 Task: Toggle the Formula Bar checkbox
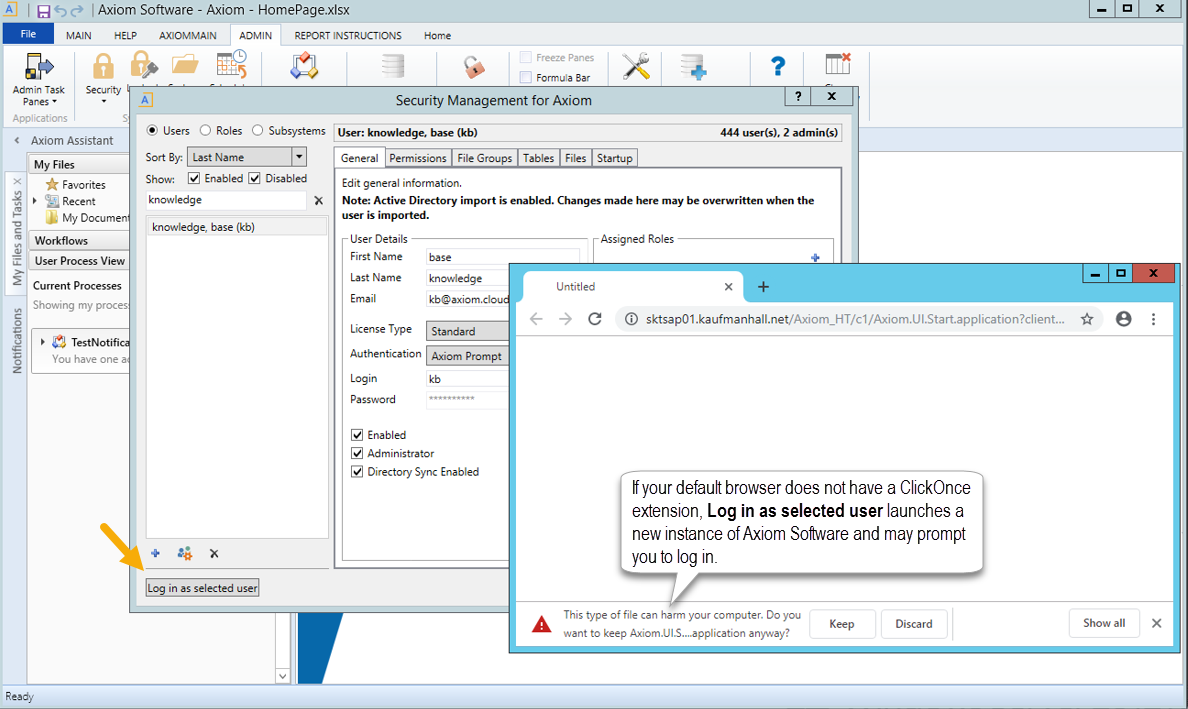click(x=526, y=77)
